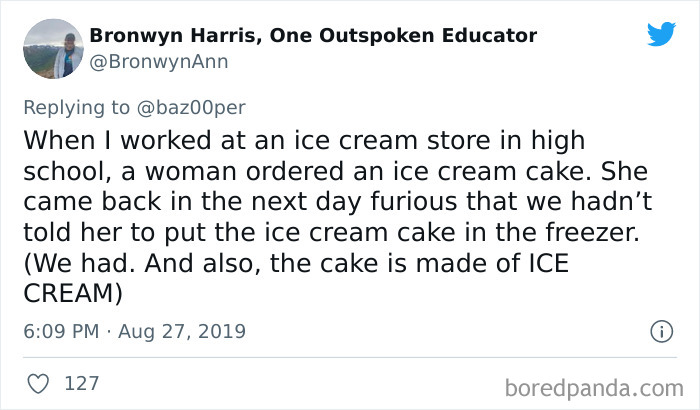Click the 'Replying to' label
Image resolution: width=700 pixels, height=410 pixels.
click(x=83, y=105)
